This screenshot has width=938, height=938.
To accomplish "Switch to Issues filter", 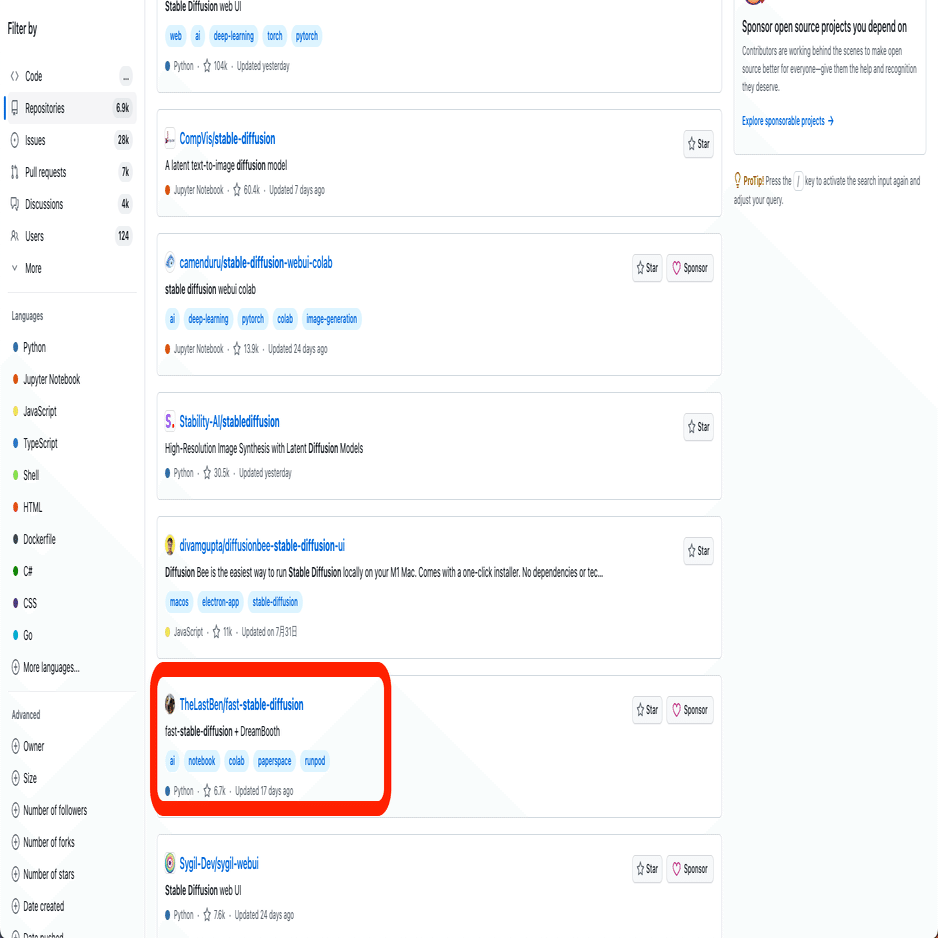I will click(71, 141).
